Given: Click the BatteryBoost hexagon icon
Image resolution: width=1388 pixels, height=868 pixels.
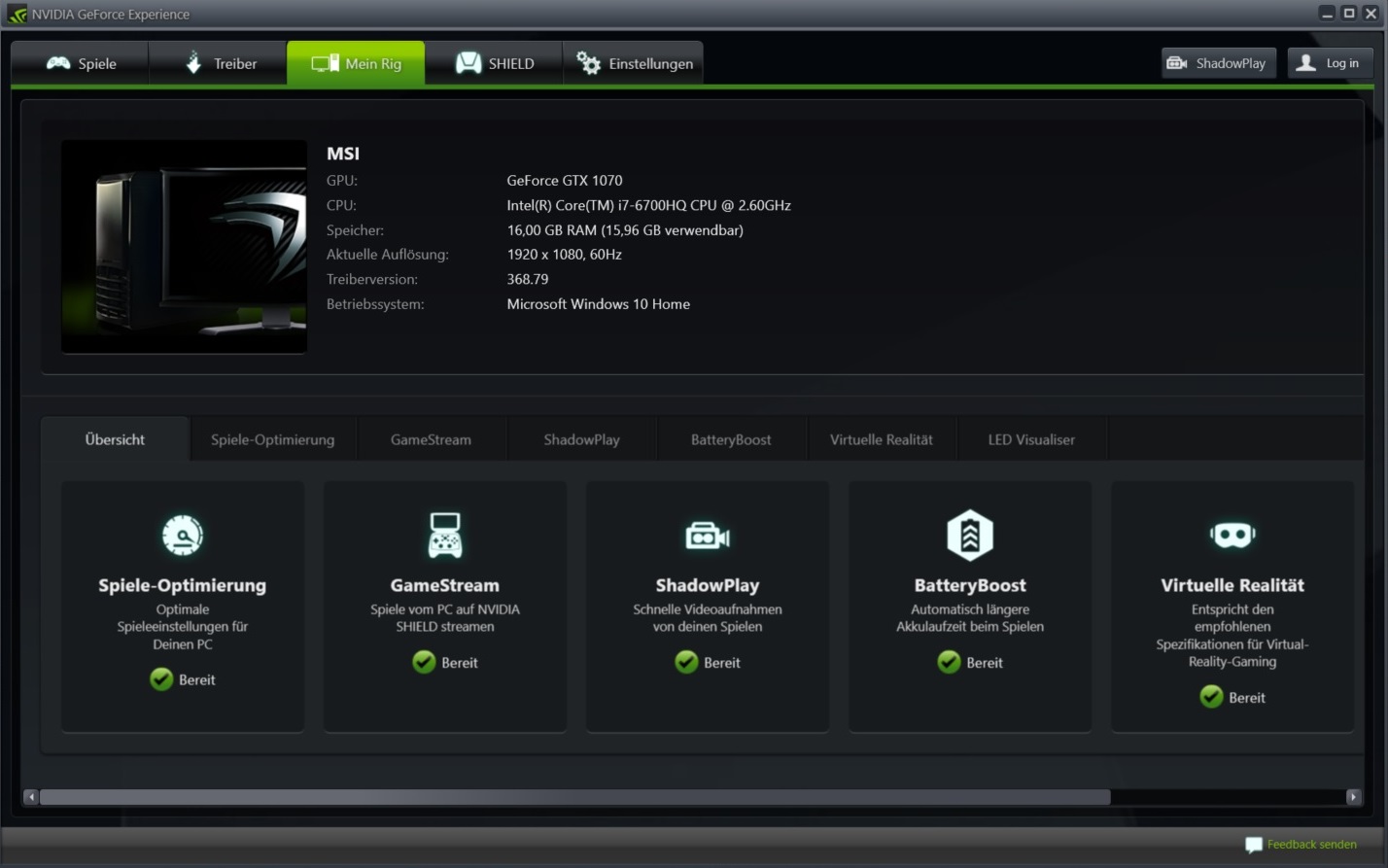Looking at the screenshot, I should 970,535.
